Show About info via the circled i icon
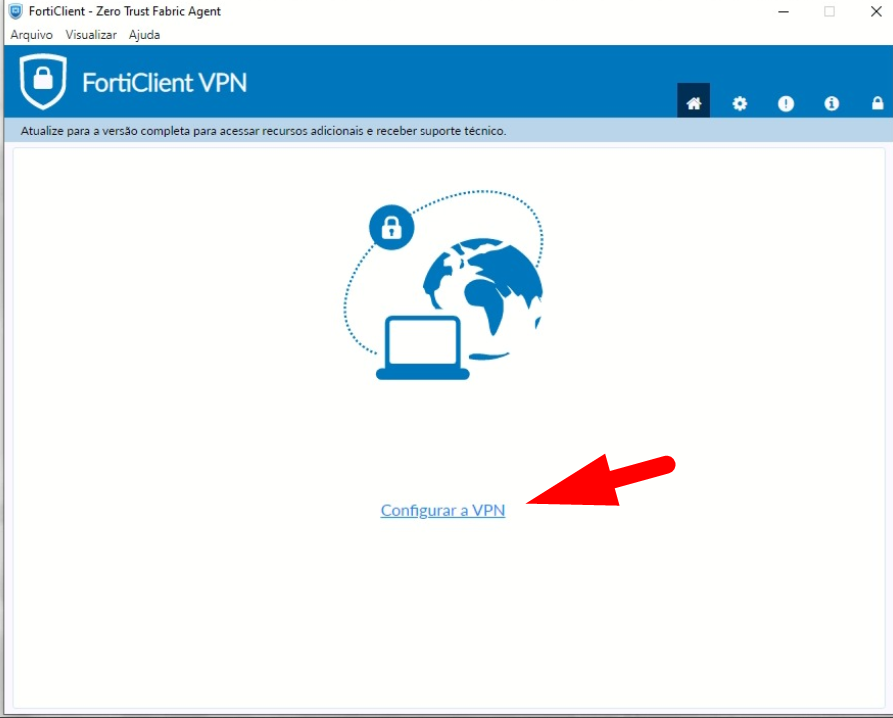 pos(831,104)
